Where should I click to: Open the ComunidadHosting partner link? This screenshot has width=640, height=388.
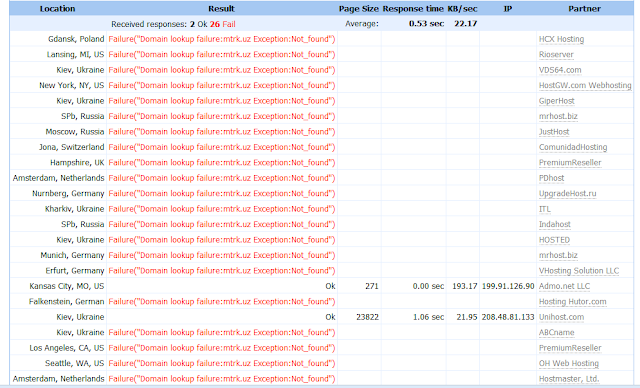[x=573, y=147]
